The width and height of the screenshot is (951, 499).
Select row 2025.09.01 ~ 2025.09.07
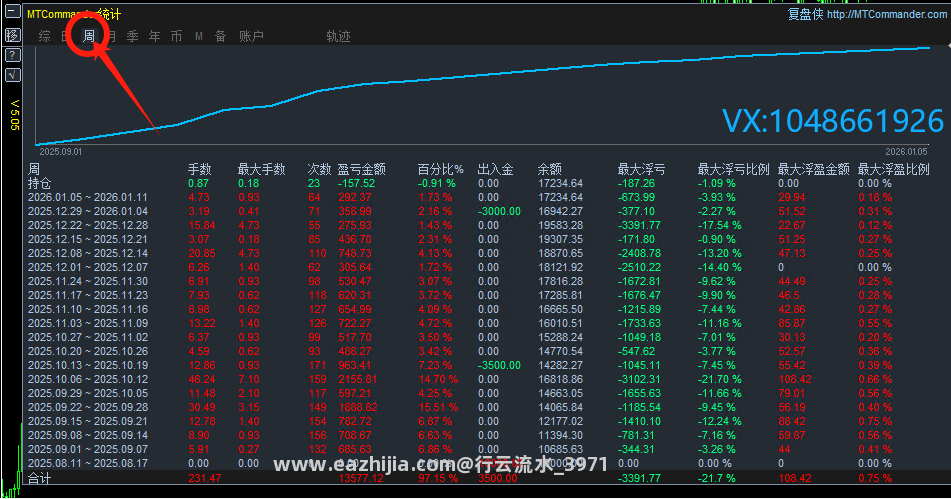click(87, 449)
